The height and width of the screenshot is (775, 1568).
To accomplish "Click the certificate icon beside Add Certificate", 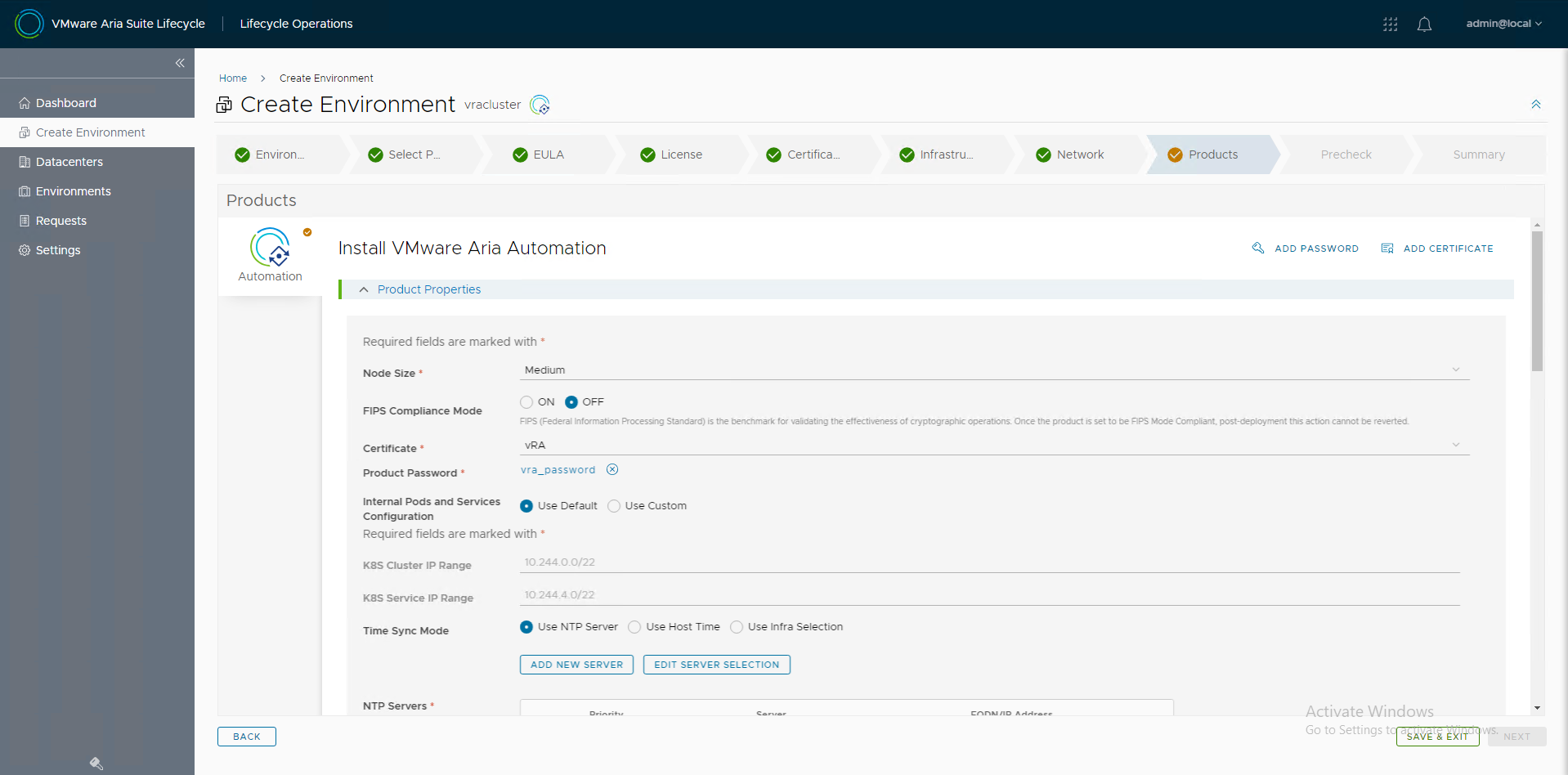I will click(1387, 248).
